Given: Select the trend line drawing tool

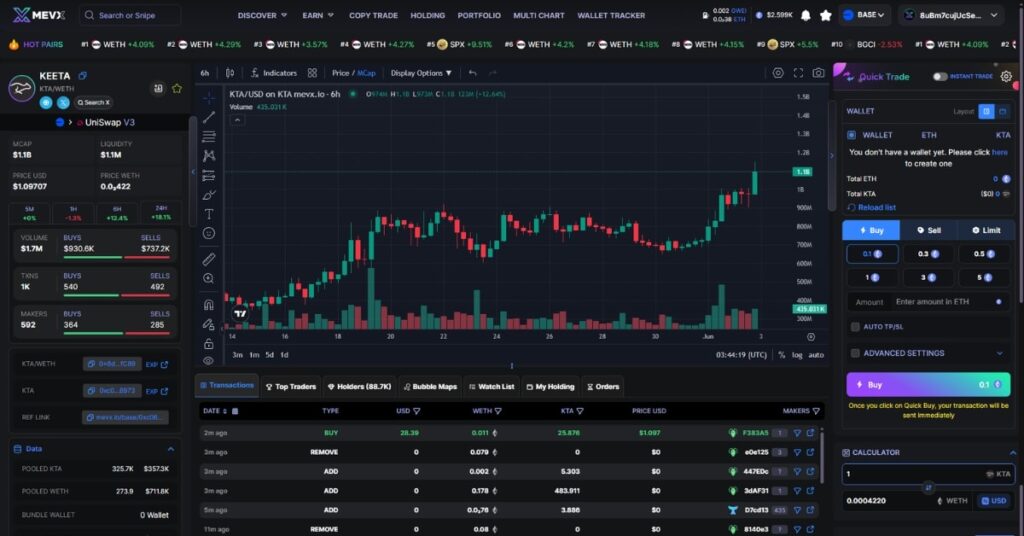Looking at the screenshot, I should coord(209,118).
